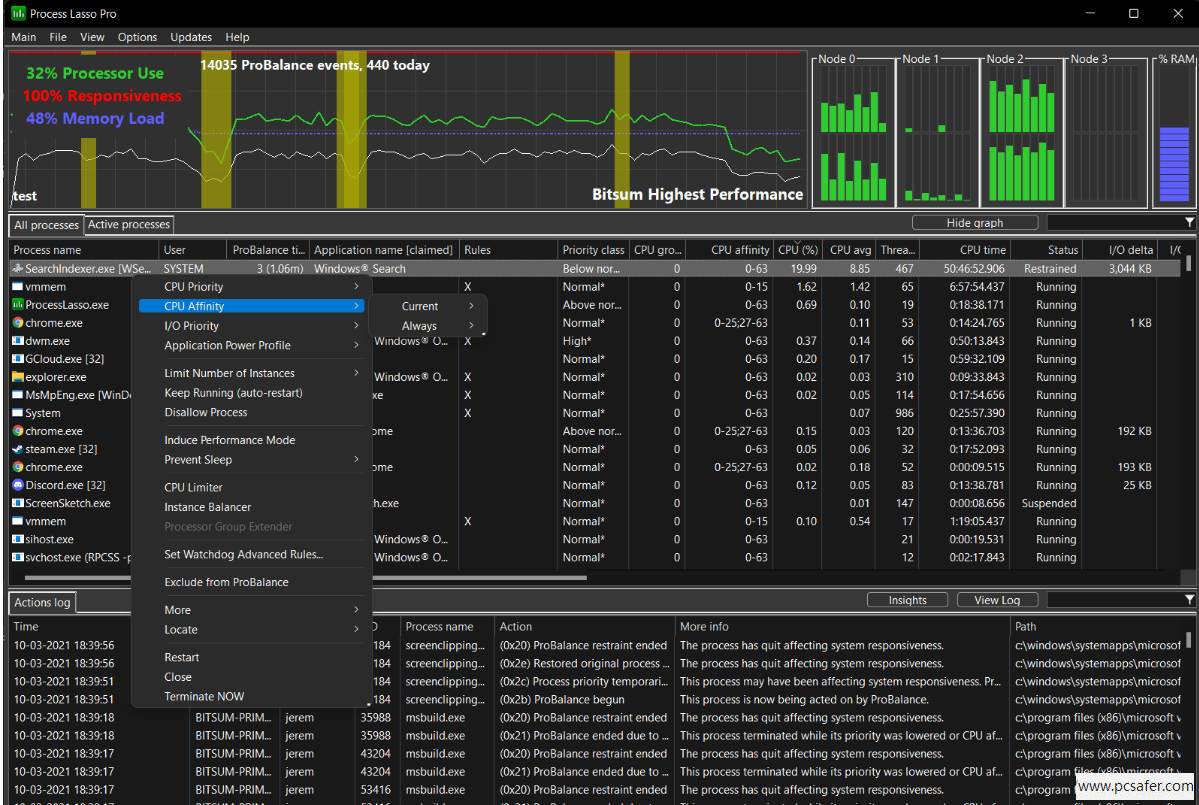Click the Hide graph button
This screenshot has width=1199, height=805.
click(974, 223)
